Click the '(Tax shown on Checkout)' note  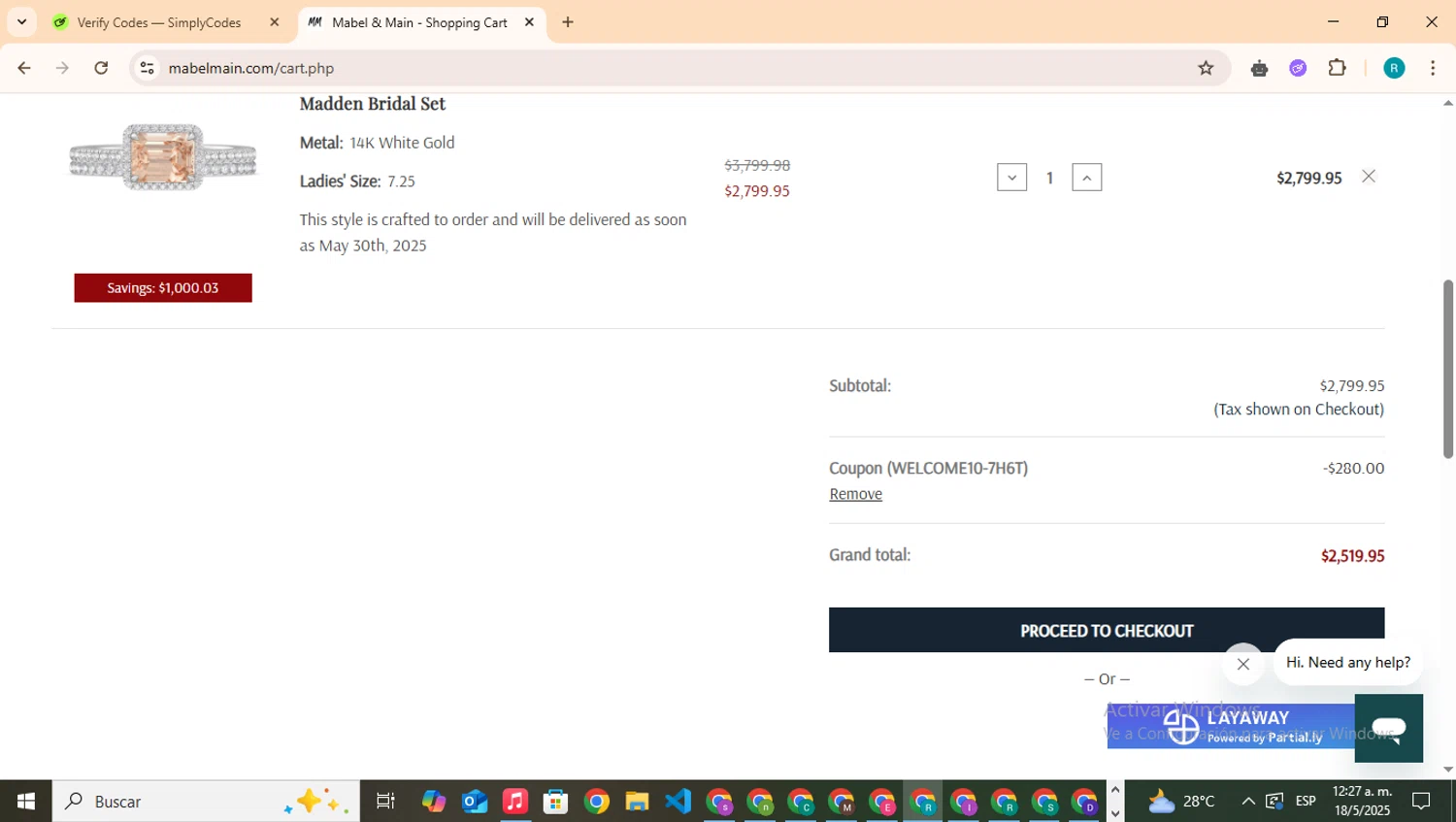tap(1299, 410)
